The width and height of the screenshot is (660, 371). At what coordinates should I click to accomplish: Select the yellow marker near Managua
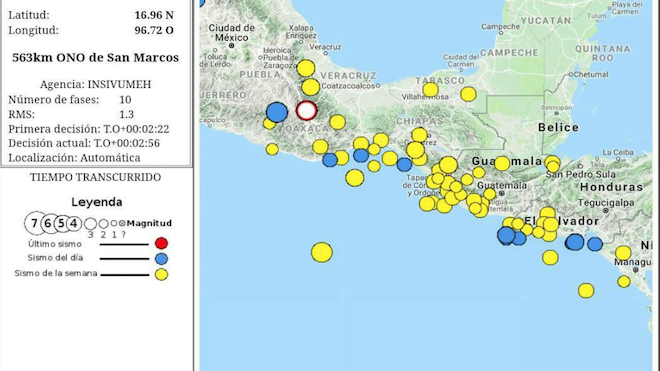623,253
